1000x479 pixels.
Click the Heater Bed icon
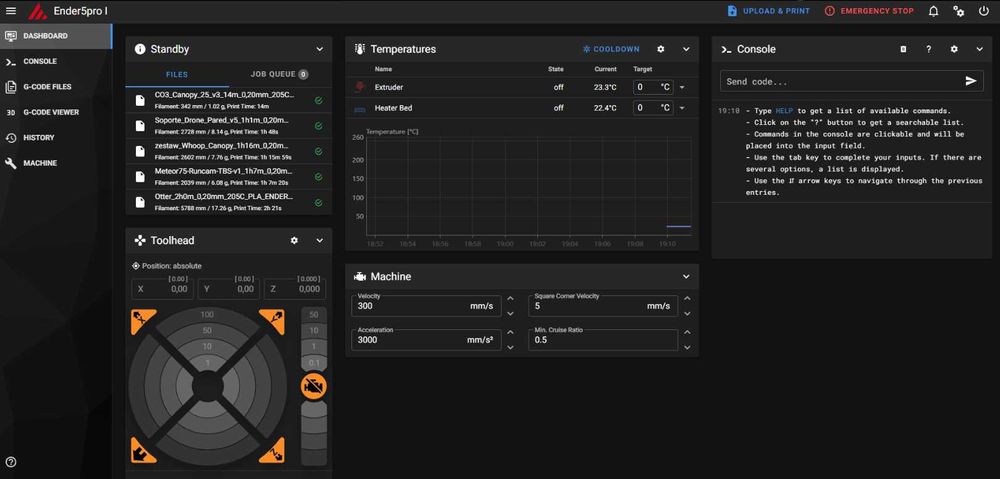click(x=360, y=108)
